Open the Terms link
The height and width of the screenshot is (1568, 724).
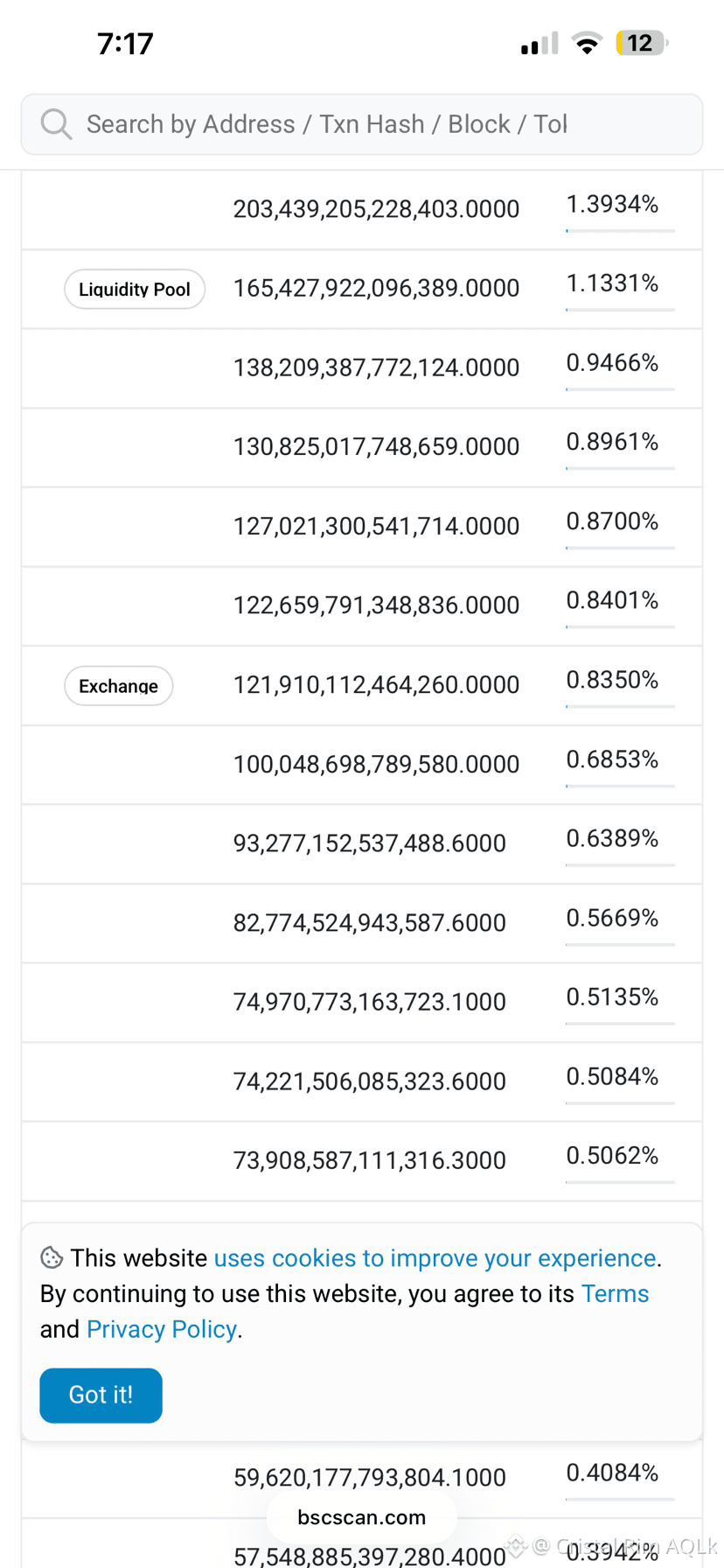[615, 1293]
